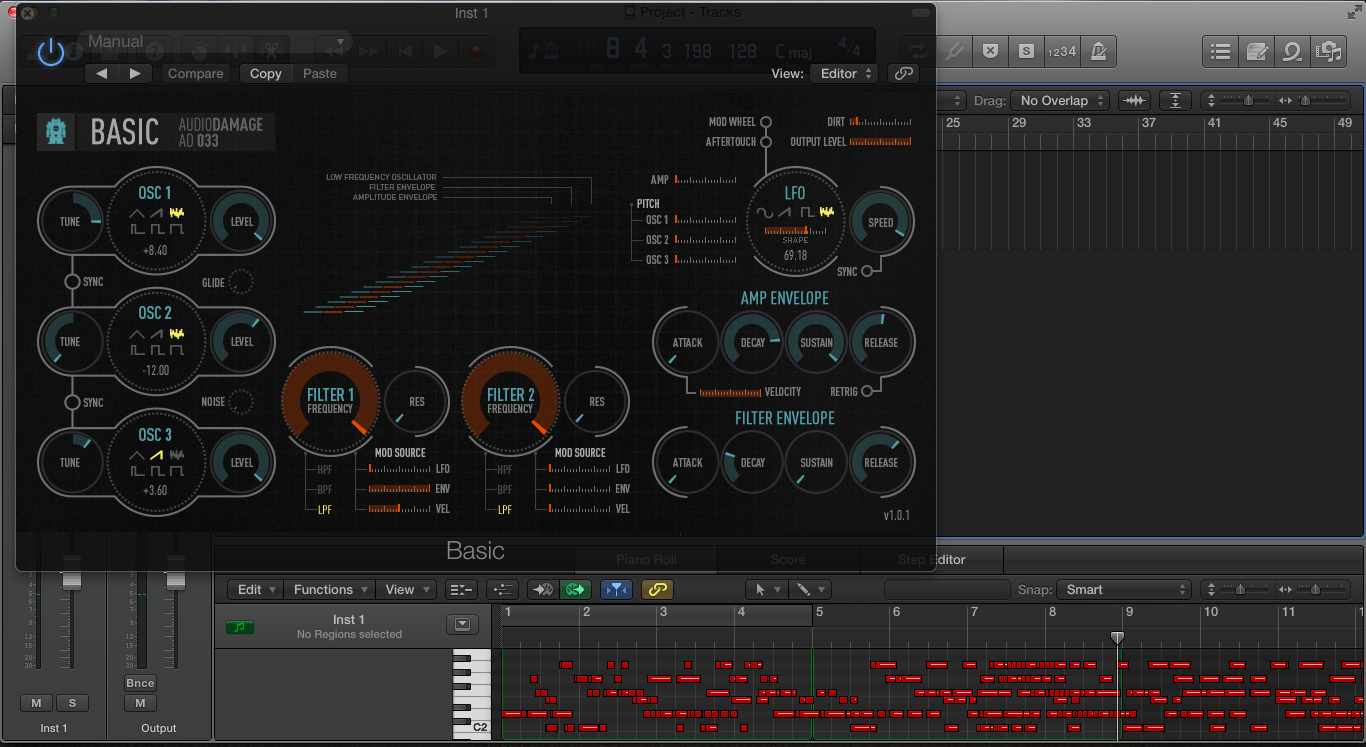Toggle the plugin power bypass button
The width and height of the screenshot is (1366, 747).
click(50, 52)
